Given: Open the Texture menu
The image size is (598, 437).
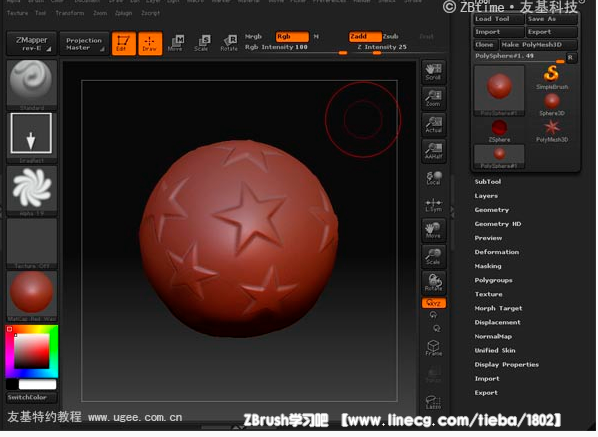Looking at the screenshot, I should tap(18, 13).
